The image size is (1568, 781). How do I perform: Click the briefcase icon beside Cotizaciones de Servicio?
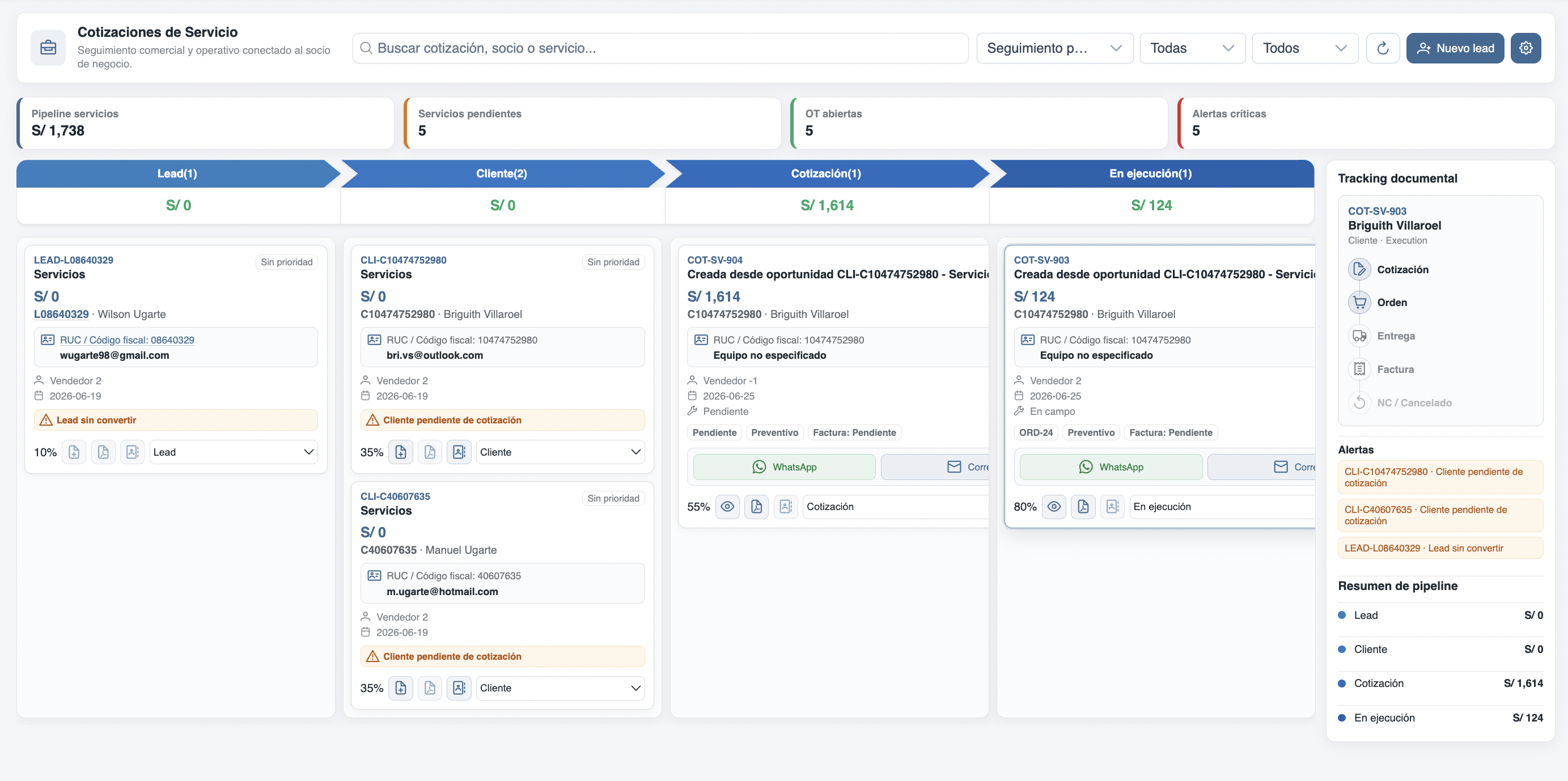coord(48,48)
